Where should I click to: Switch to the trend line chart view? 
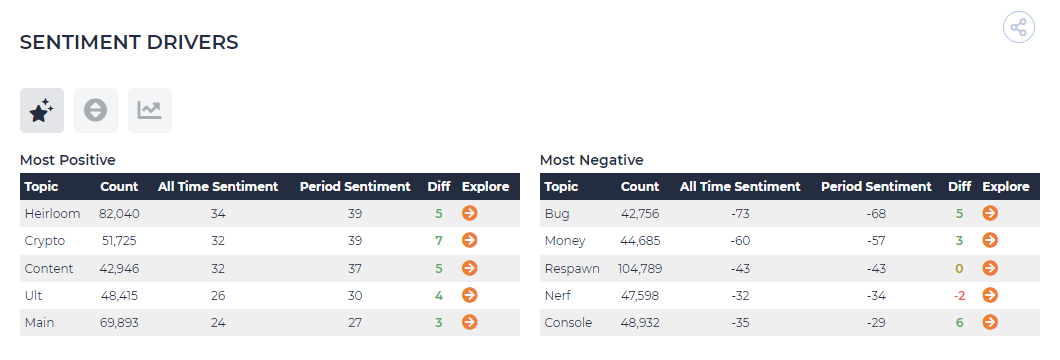coord(149,110)
